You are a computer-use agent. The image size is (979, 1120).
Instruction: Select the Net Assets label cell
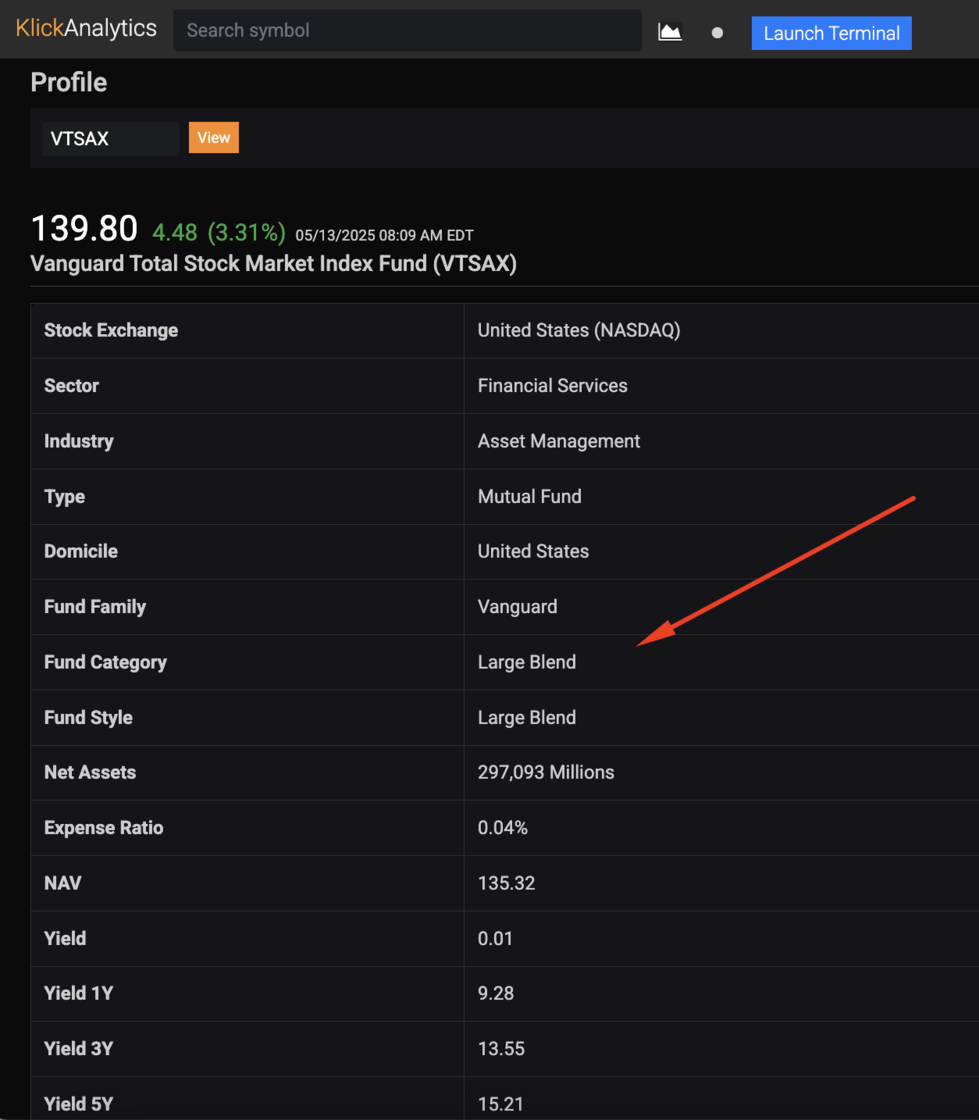click(x=247, y=772)
